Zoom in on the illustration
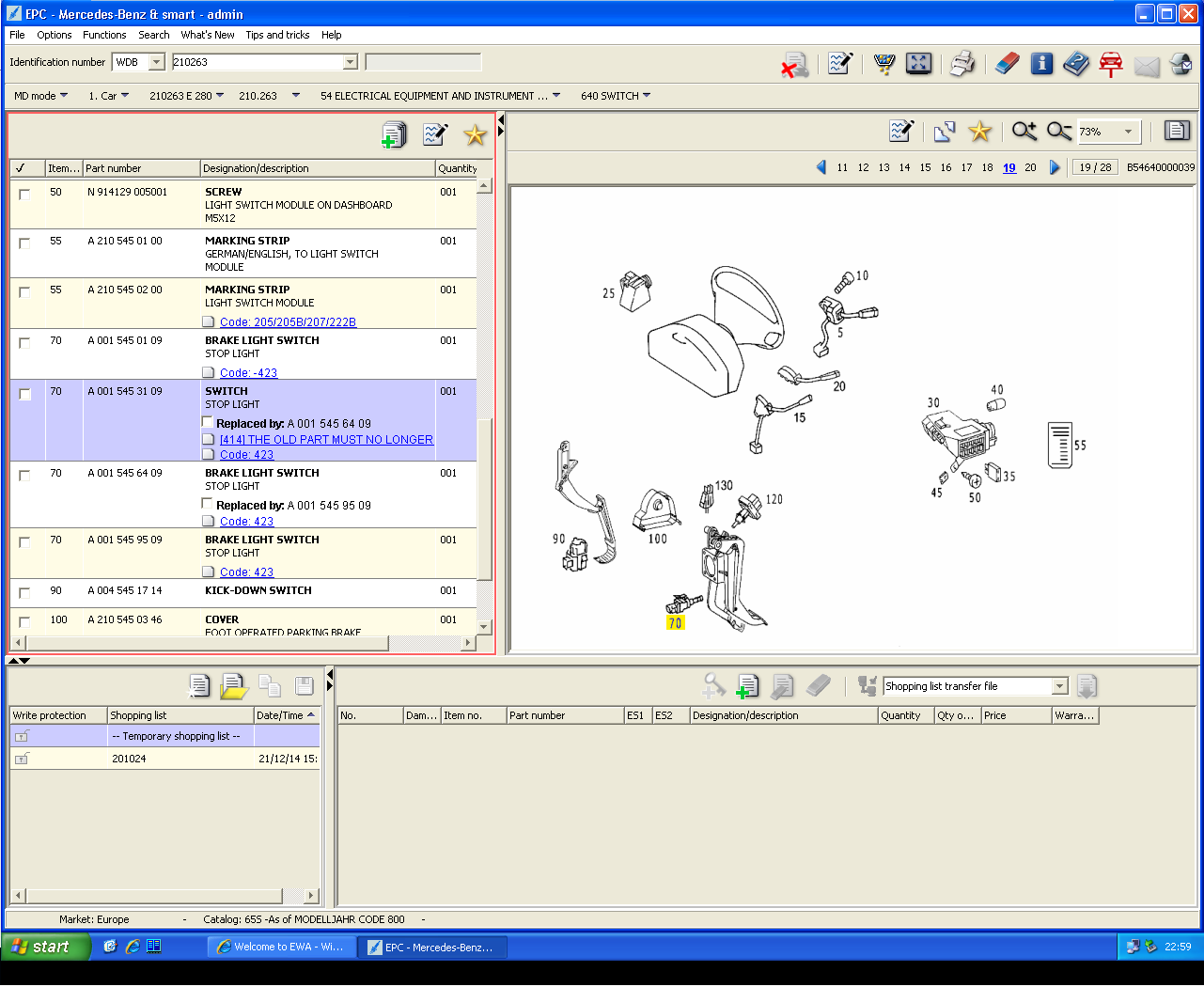 (x=1024, y=132)
